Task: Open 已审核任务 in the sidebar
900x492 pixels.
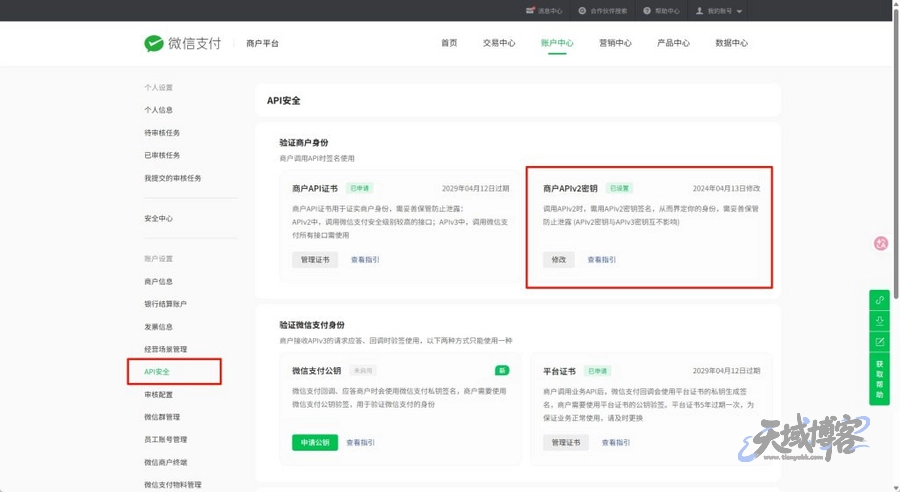Action: pos(162,155)
